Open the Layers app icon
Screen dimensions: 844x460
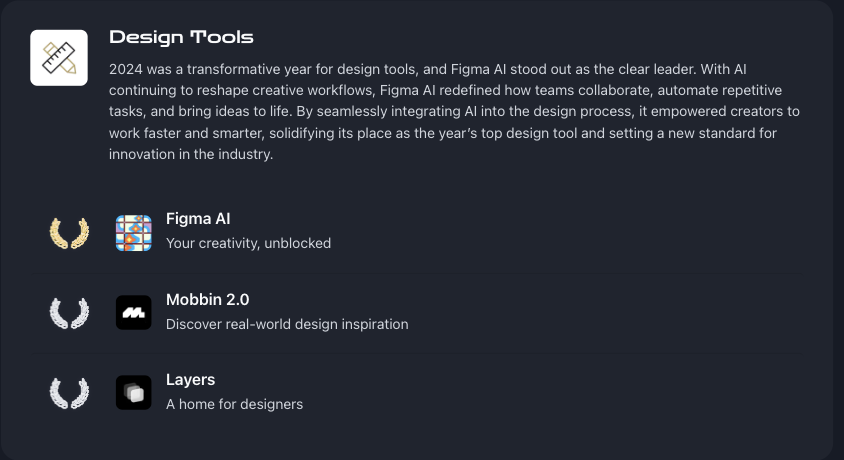[x=133, y=393]
